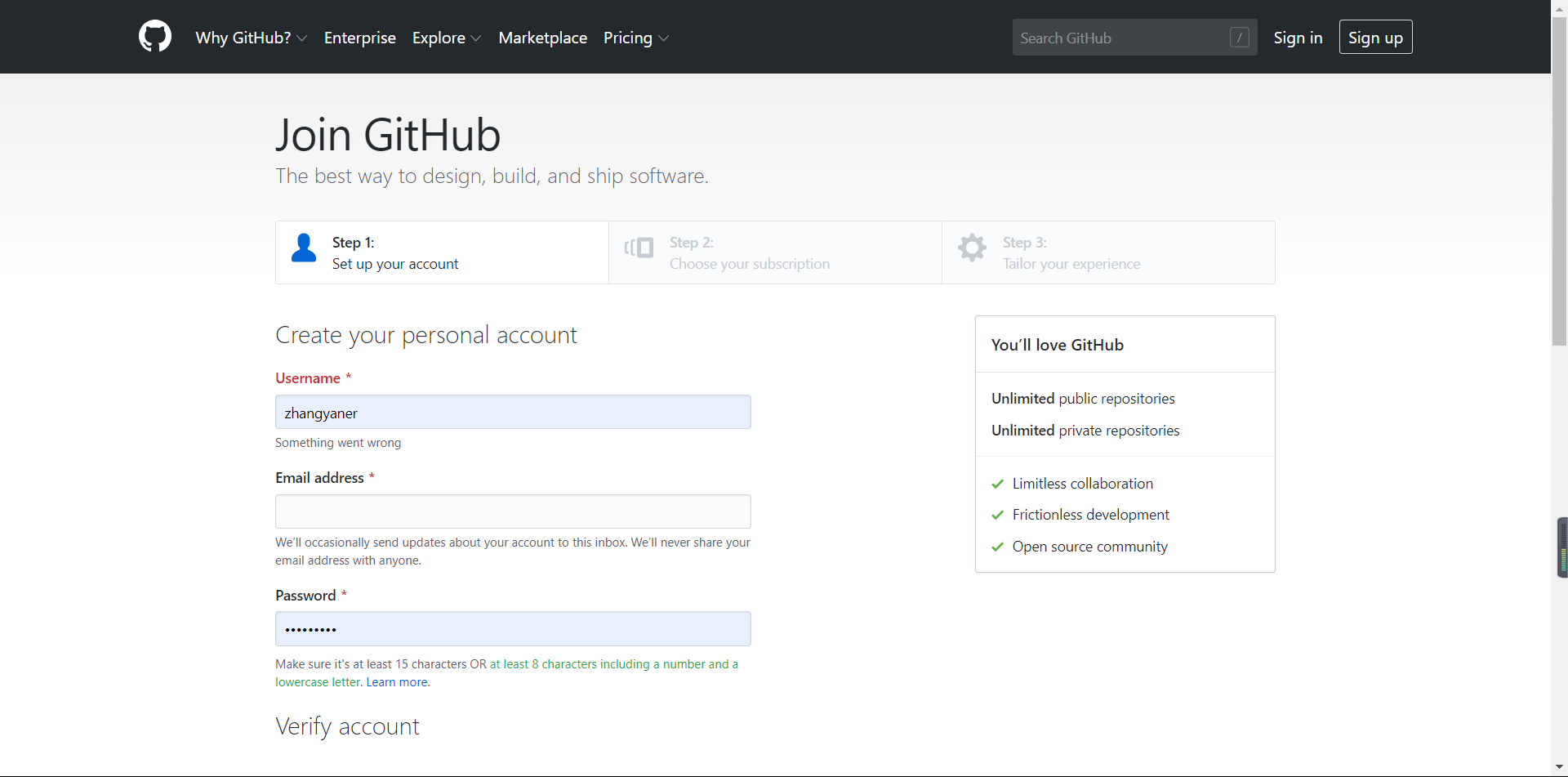Click the slash shortcut badge in search

pyautogui.click(x=1239, y=37)
